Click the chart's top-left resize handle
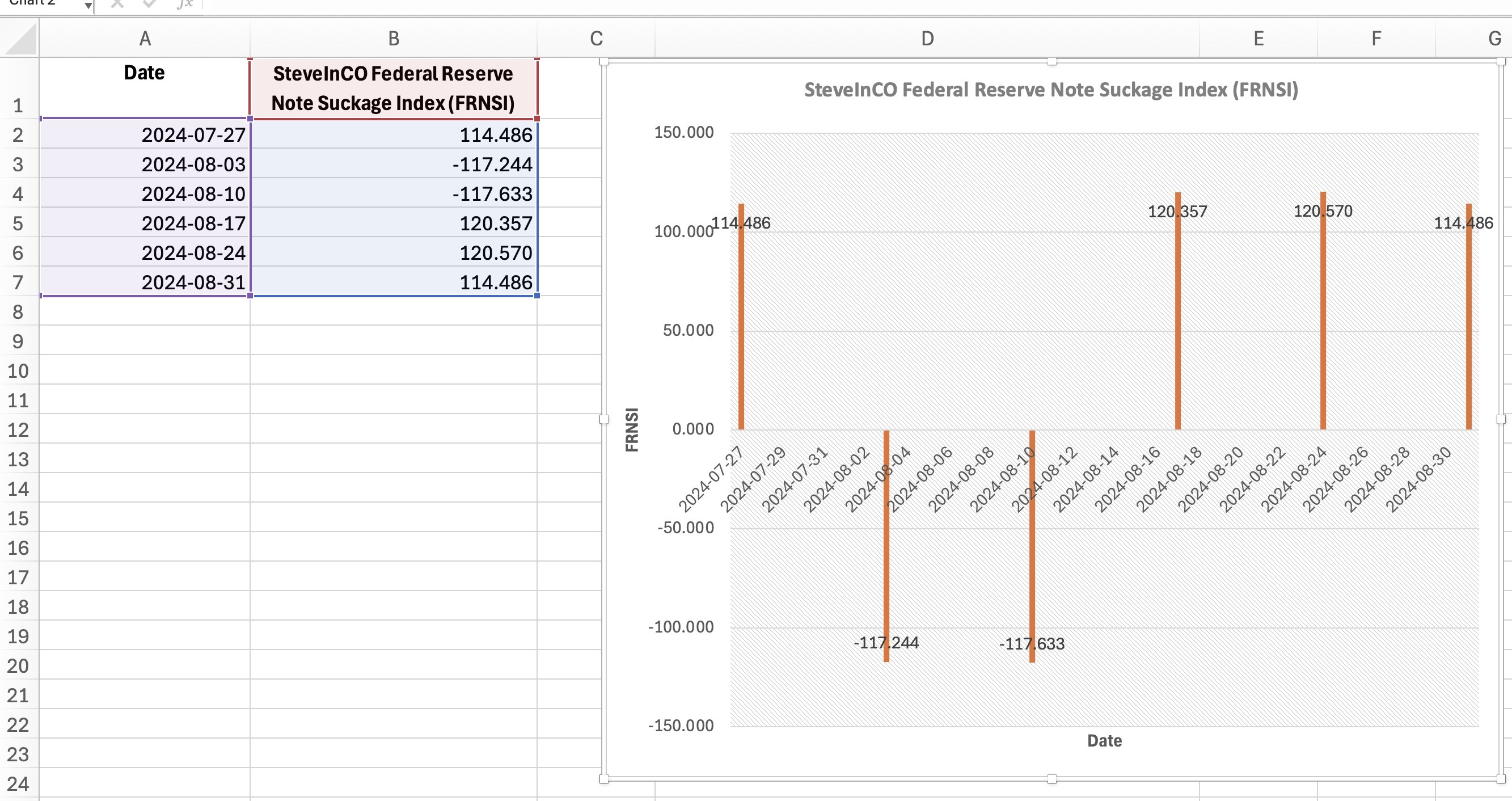Image resolution: width=1512 pixels, height=801 pixels. 604,61
